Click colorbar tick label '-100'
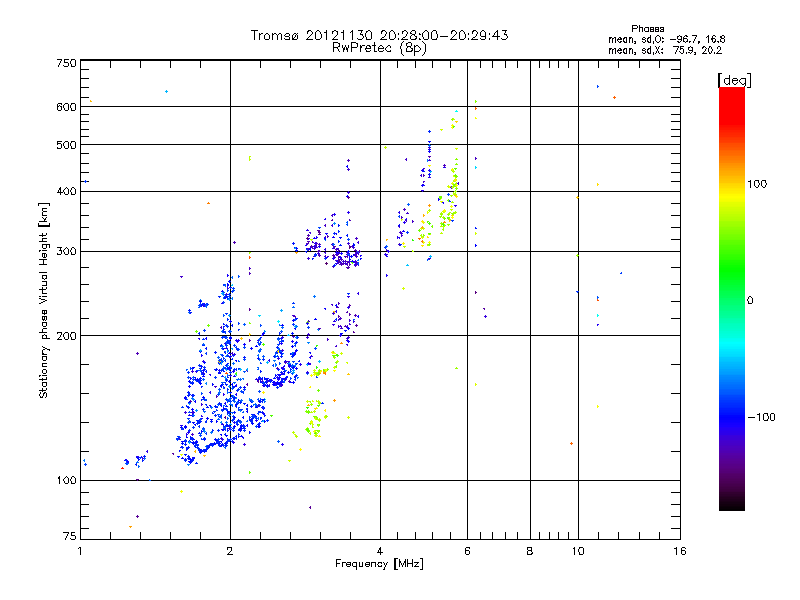This screenshot has height=600, width=800. [762, 417]
